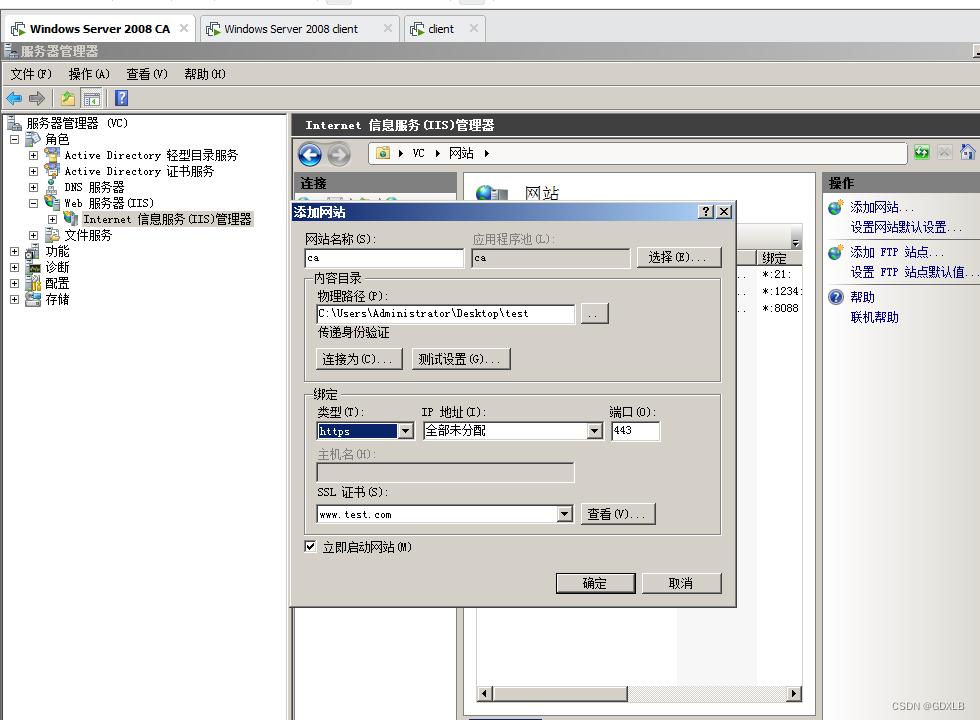The width and height of the screenshot is (980, 720).
Task: Click into the 物理路径 text field
Action: pyautogui.click(x=446, y=314)
